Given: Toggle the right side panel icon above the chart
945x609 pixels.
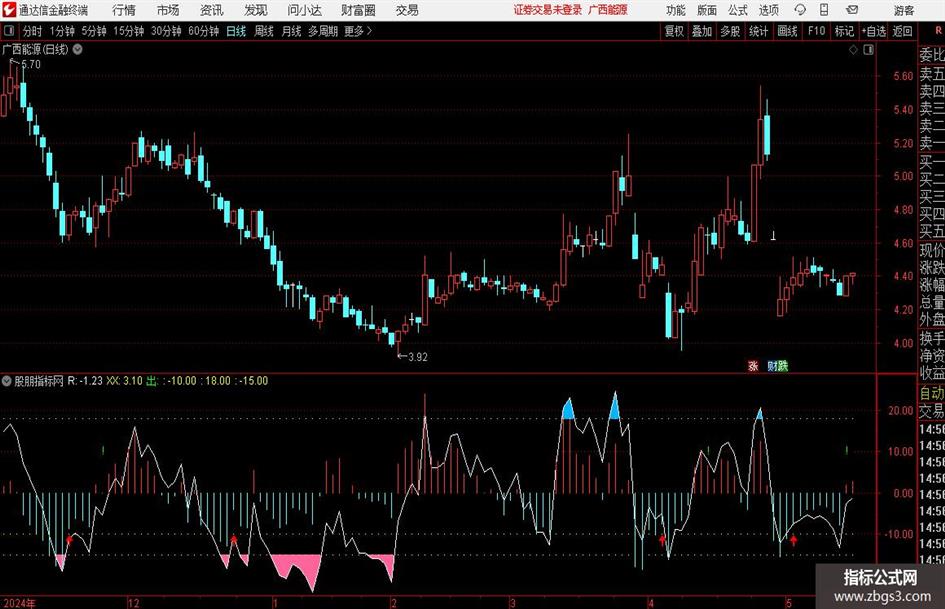Looking at the screenshot, I should coord(868,50).
